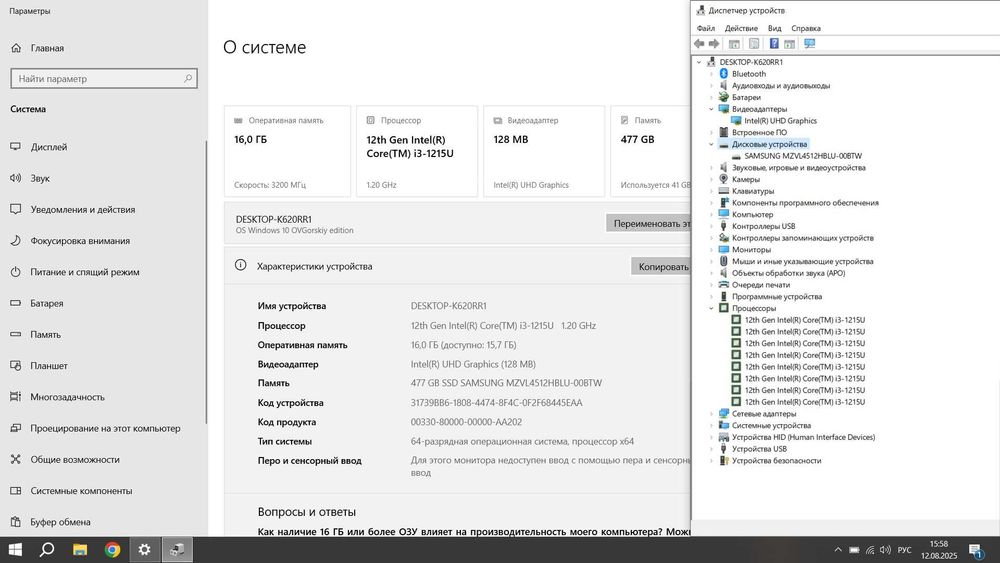Open Батарея settings page

coord(47,303)
